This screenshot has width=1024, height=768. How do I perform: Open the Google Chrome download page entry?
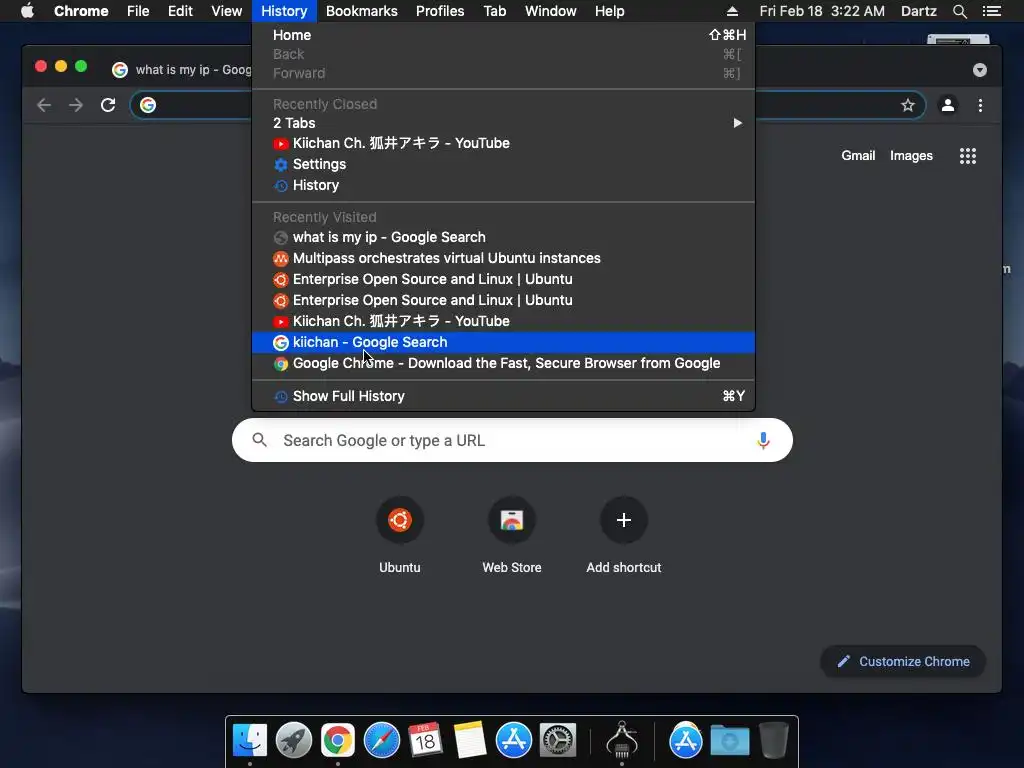(x=504, y=363)
